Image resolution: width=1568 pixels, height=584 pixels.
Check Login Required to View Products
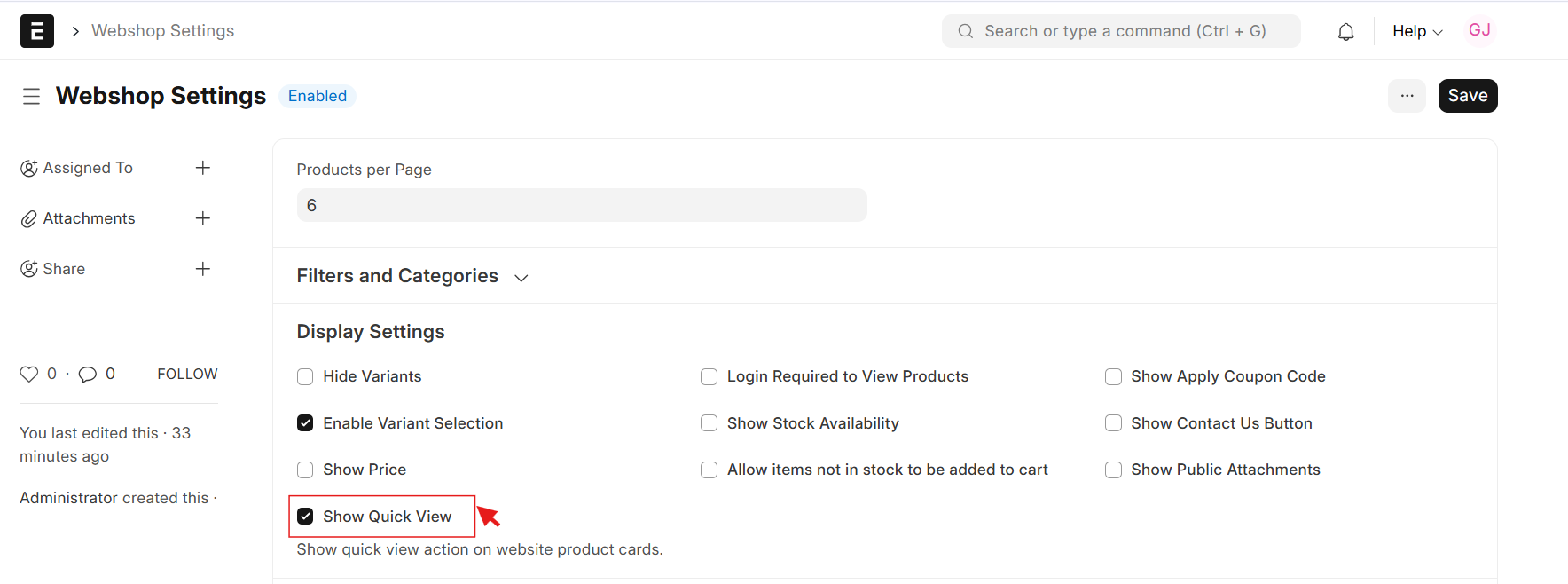(x=709, y=376)
